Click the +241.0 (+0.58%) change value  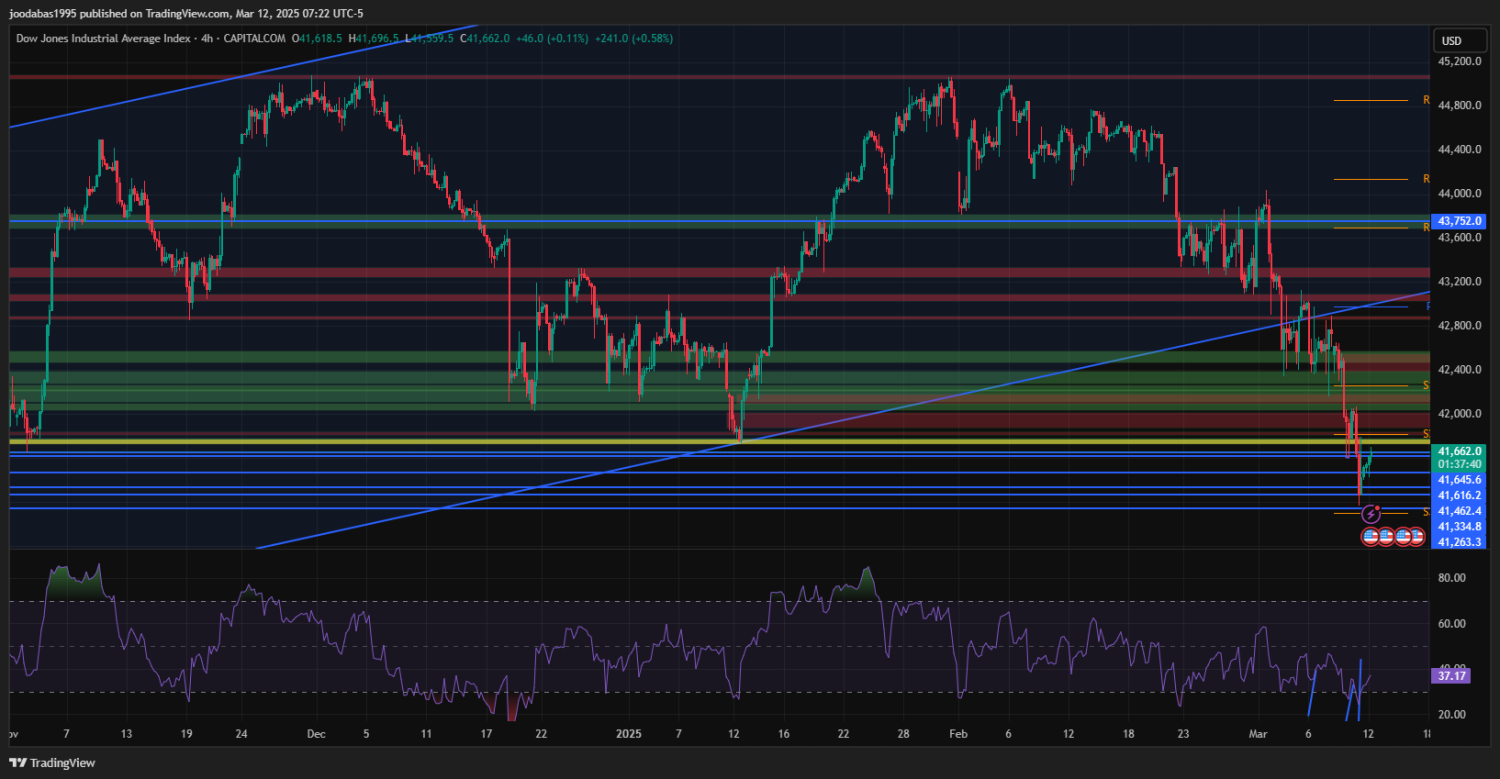[x=633, y=38]
